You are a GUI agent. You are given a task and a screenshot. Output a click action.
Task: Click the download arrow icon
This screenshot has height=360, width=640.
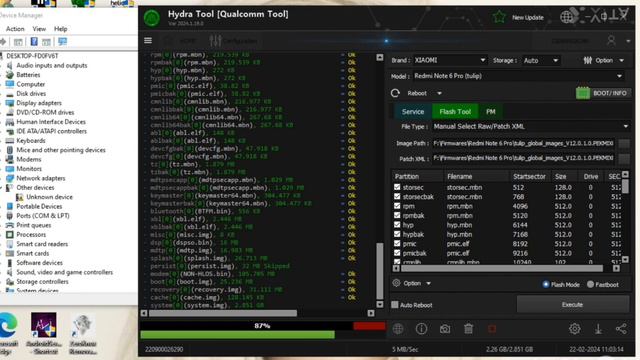(x=598, y=329)
